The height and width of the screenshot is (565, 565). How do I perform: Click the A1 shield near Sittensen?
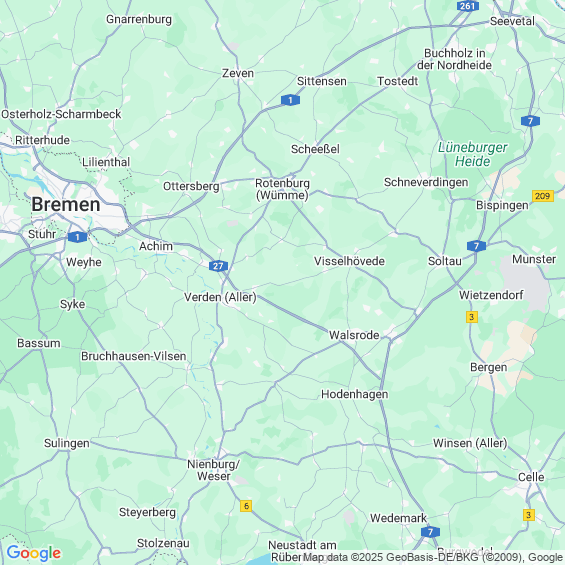(290, 100)
